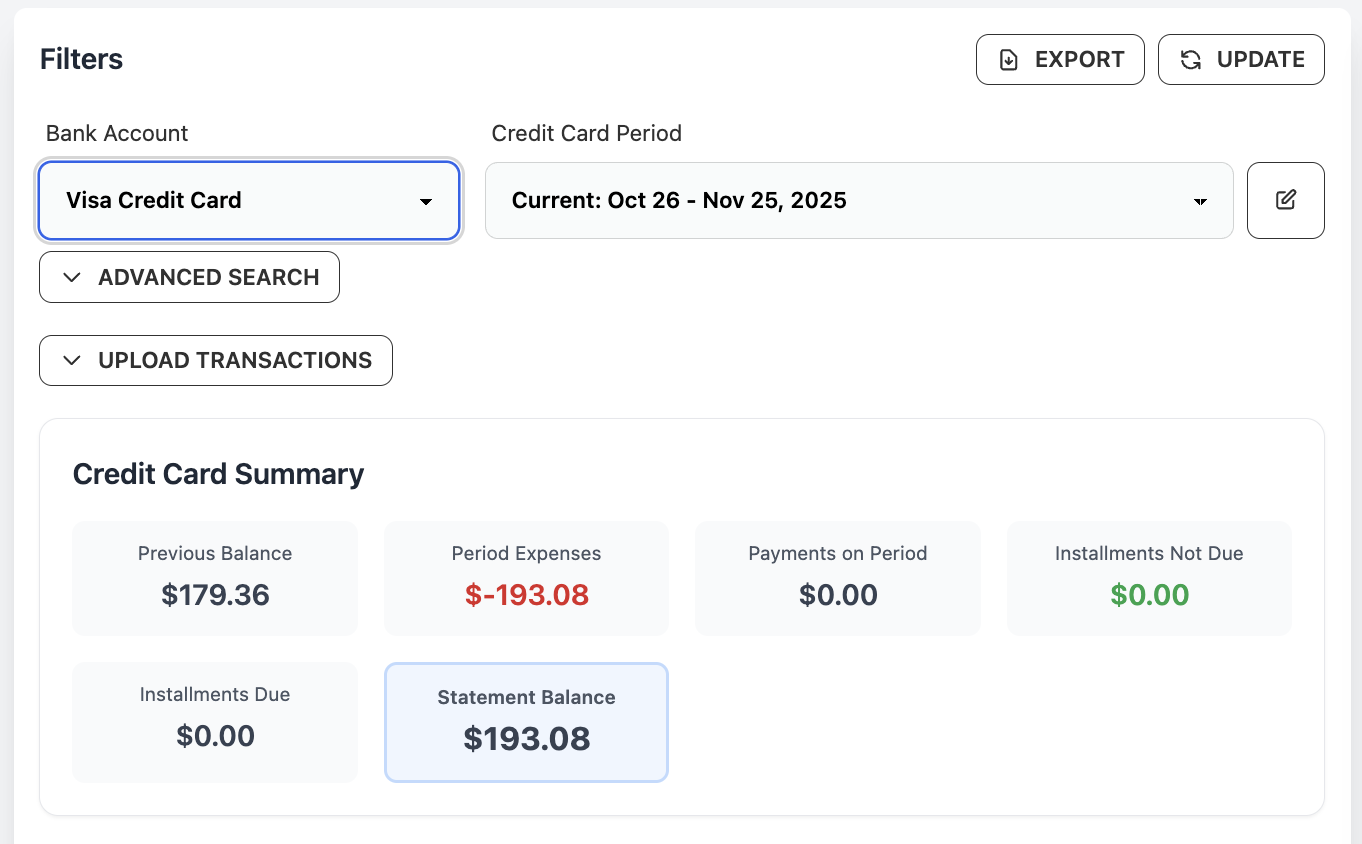Click the caret arrow in Credit Card Period selector
Image resolution: width=1362 pixels, height=844 pixels.
[x=1201, y=200]
